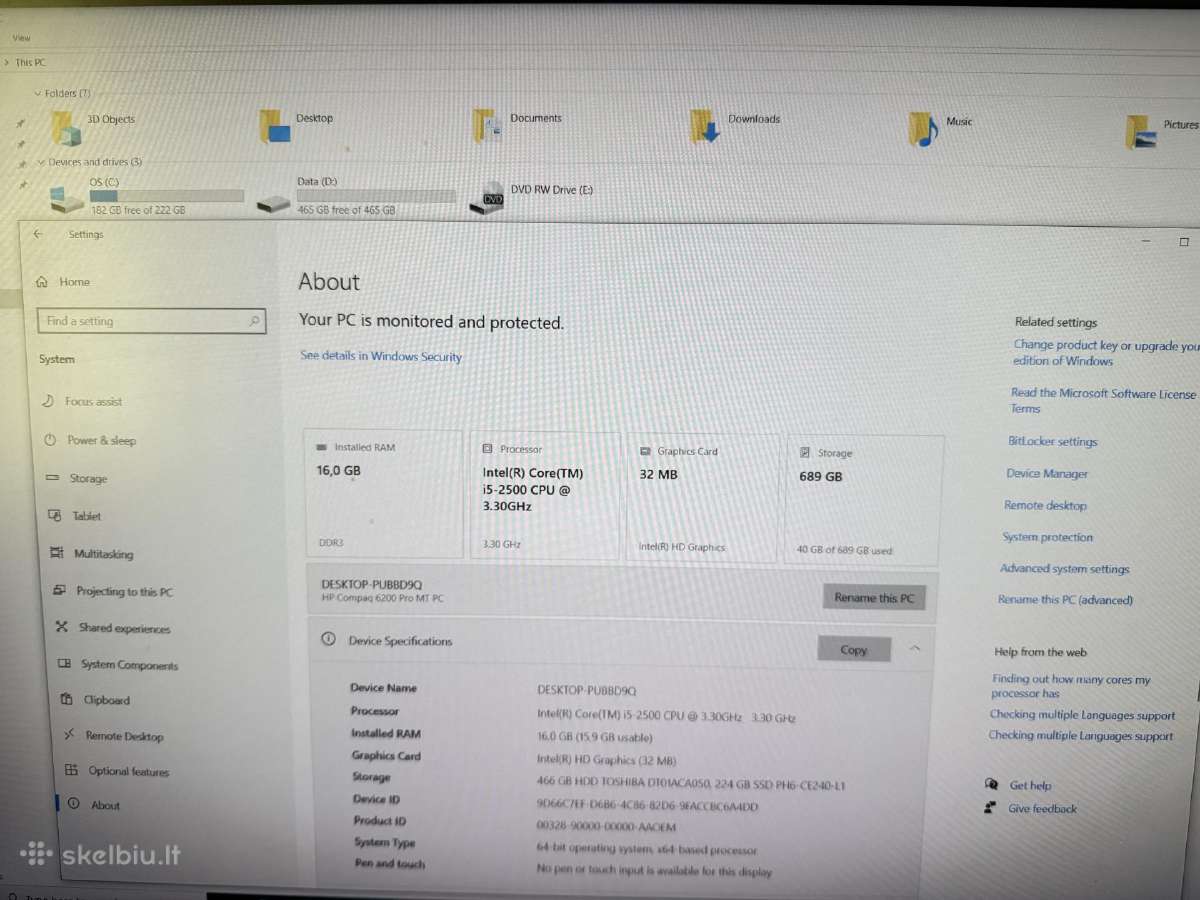Open the Music folder in File Explorer
The height and width of the screenshot is (900, 1200).
coord(940,128)
